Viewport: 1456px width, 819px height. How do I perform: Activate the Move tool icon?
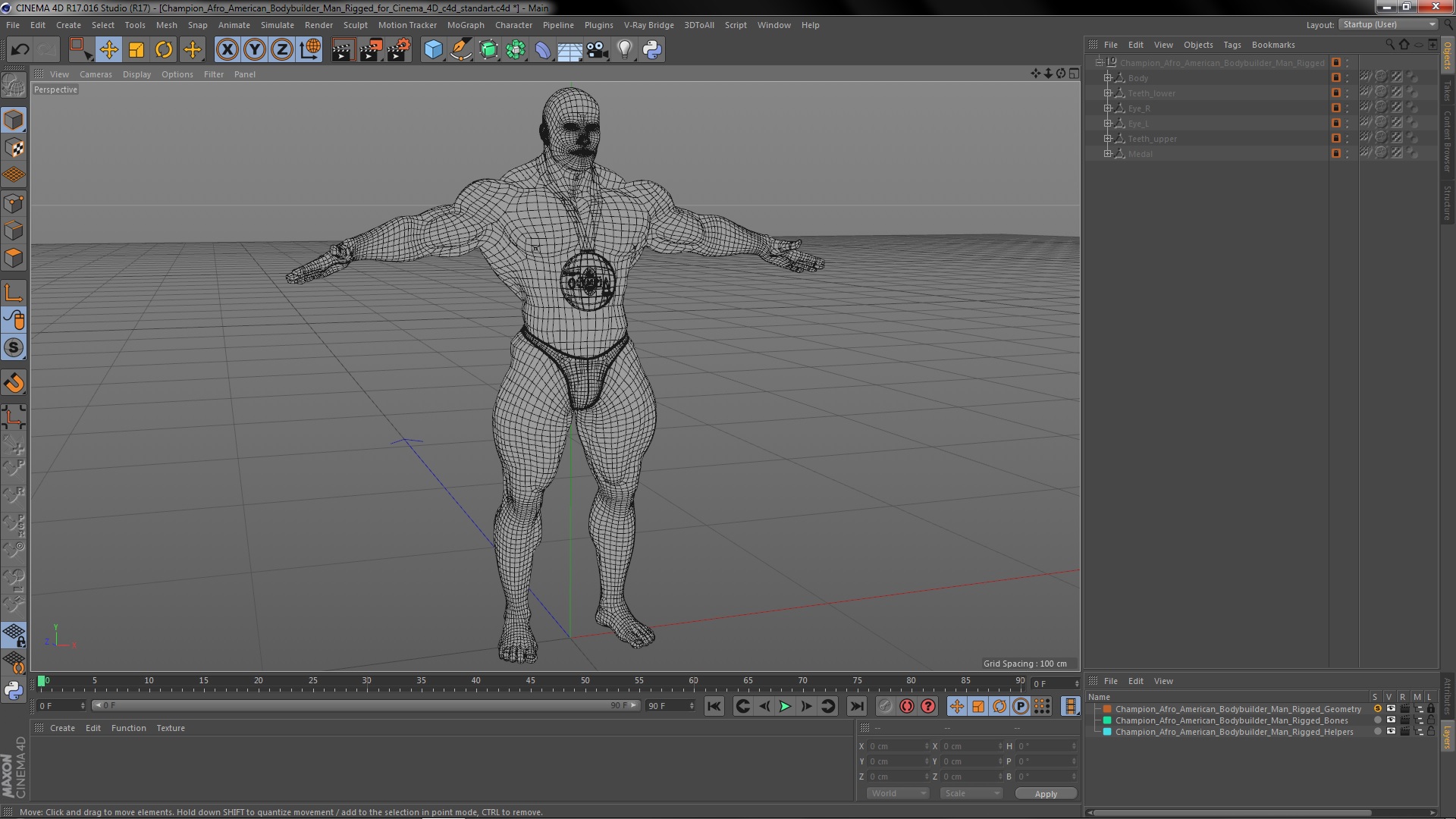[108, 50]
